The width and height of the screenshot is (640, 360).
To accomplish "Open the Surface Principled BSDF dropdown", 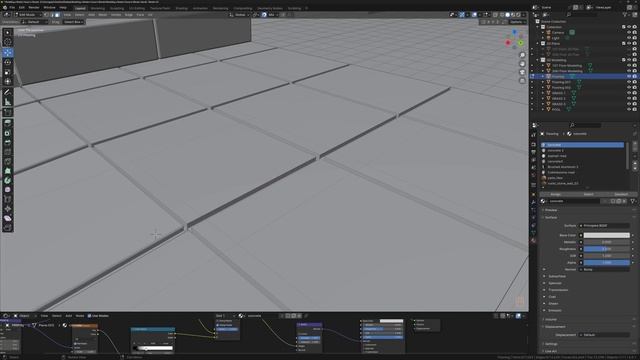I will (x=604, y=226).
